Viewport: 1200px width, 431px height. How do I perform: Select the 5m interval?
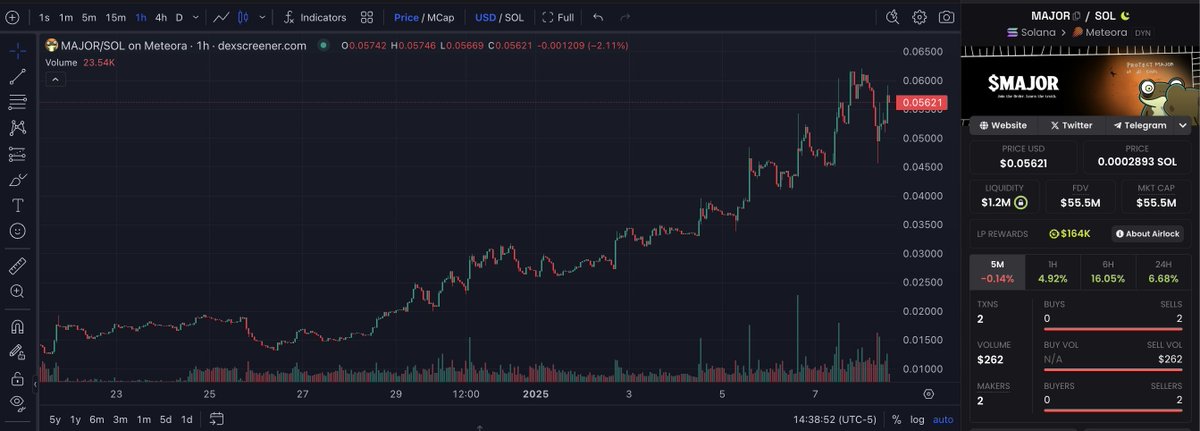point(89,17)
